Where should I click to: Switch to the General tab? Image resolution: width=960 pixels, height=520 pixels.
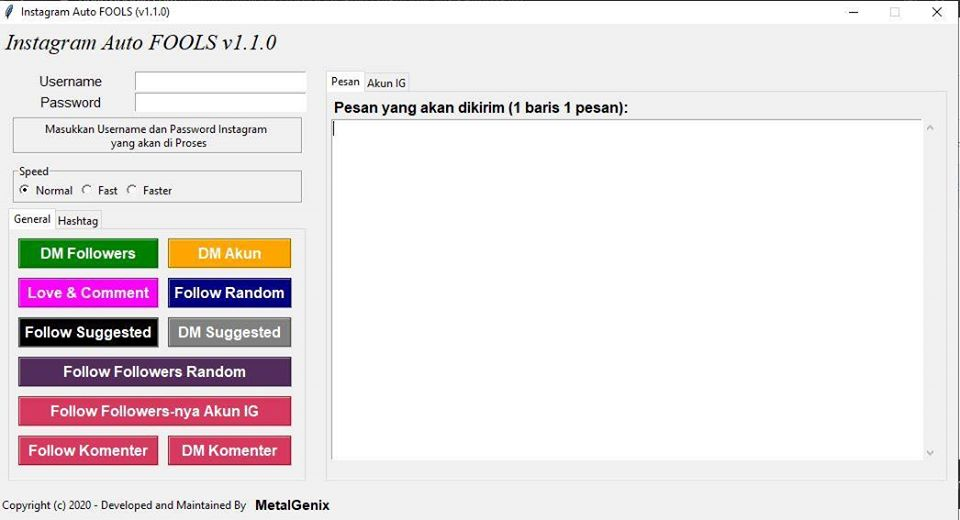(32, 219)
